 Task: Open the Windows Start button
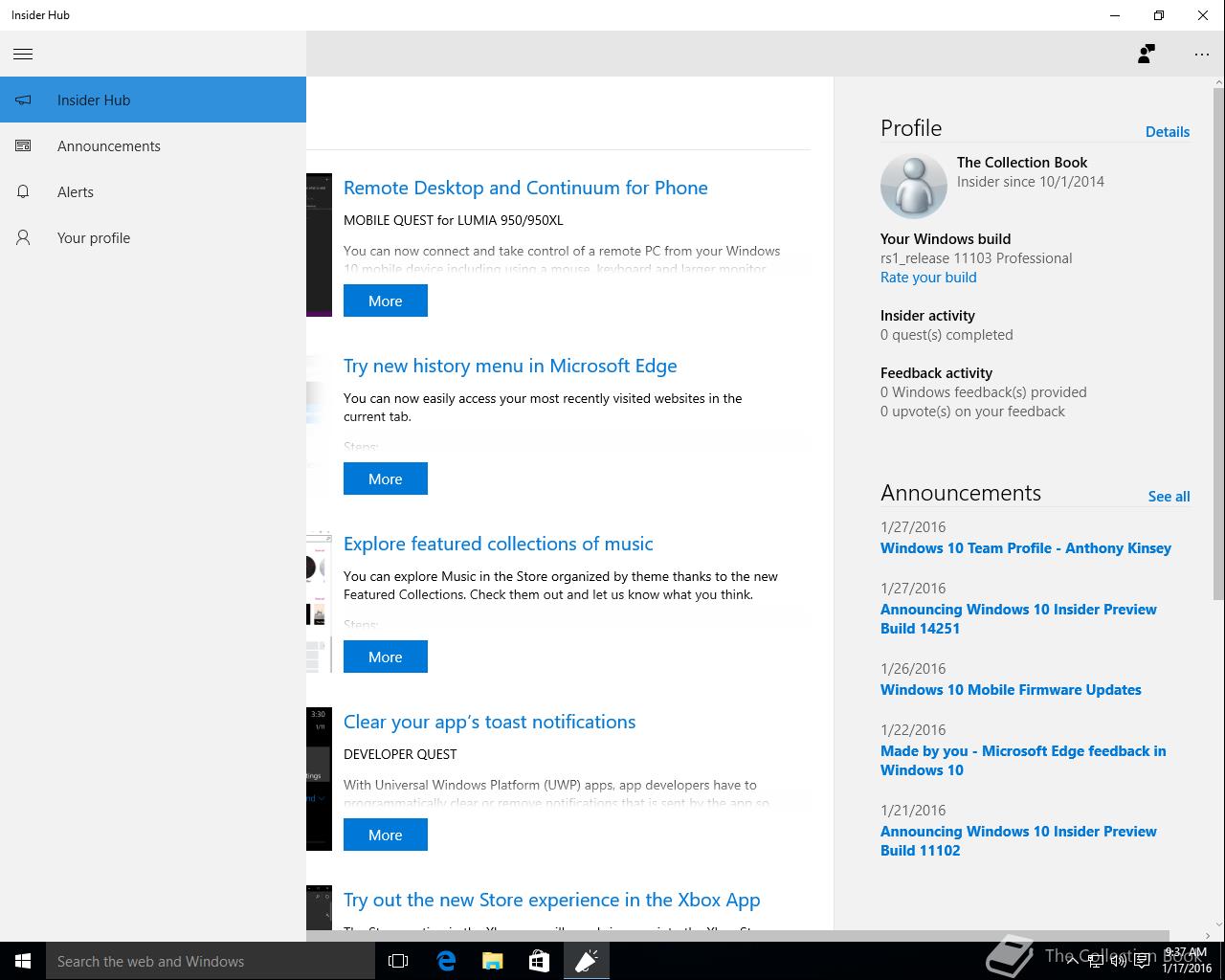point(23,961)
